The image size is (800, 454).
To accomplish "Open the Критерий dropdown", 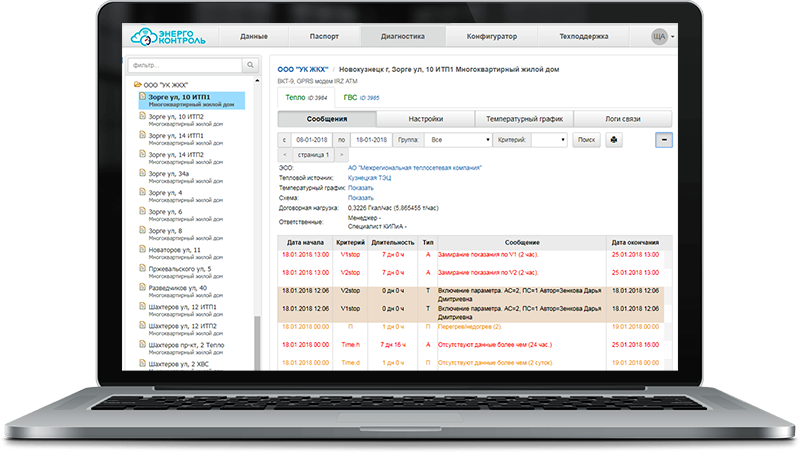I will [x=549, y=140].
